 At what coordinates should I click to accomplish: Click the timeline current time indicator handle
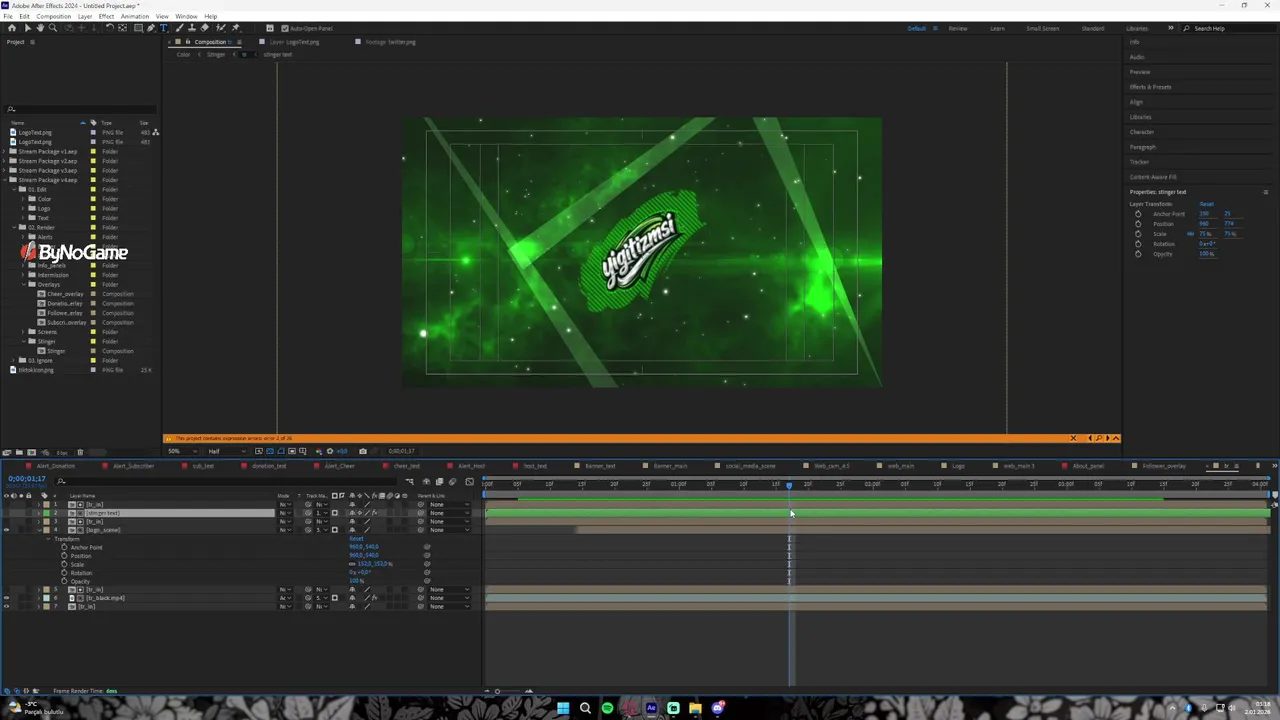point(789,485)
